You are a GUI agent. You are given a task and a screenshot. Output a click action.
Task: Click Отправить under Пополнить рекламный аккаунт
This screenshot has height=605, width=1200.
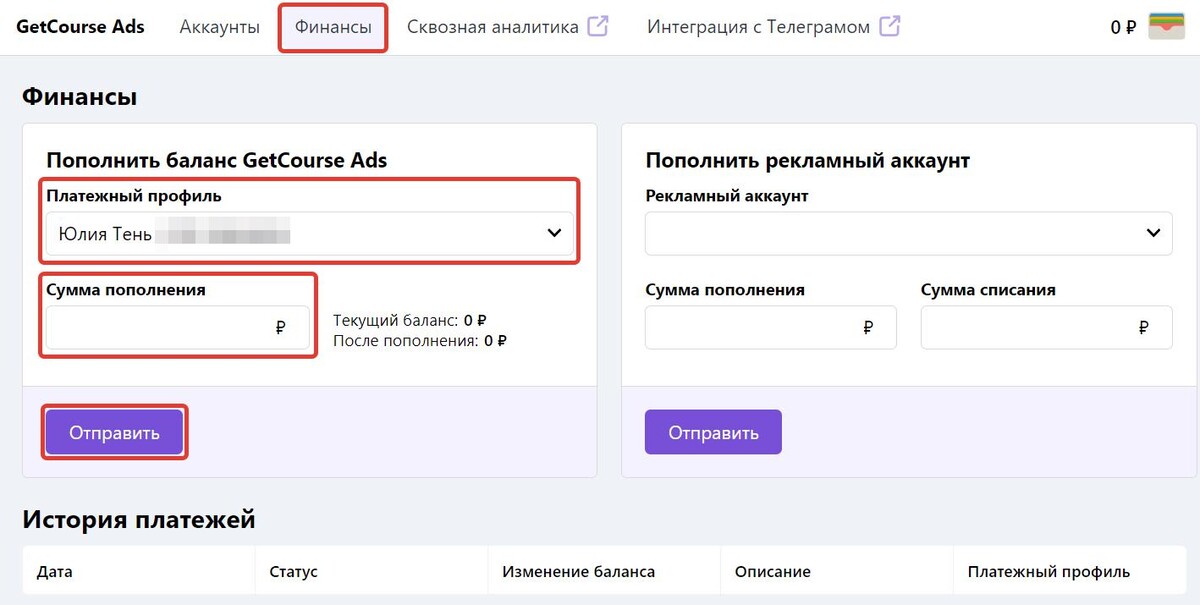713,433
